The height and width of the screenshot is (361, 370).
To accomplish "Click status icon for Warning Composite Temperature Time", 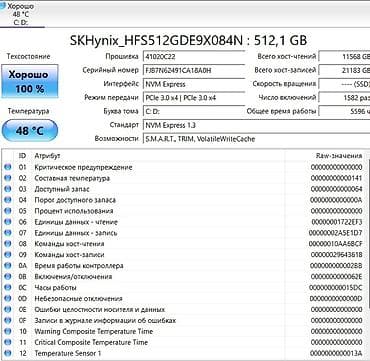I will [7, 331].
